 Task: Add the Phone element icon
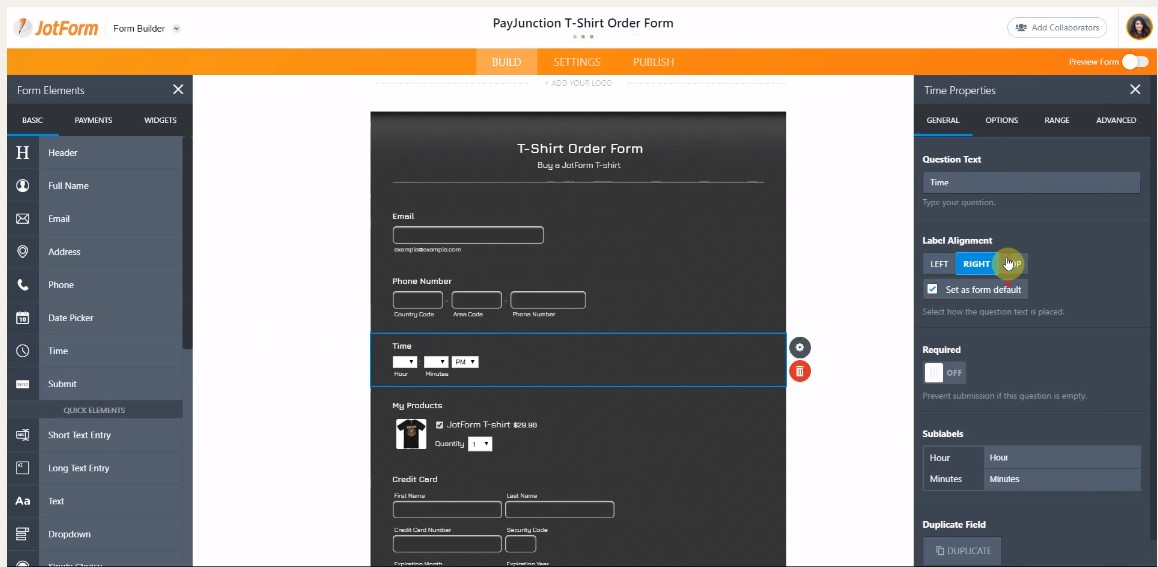click(23, 285)
